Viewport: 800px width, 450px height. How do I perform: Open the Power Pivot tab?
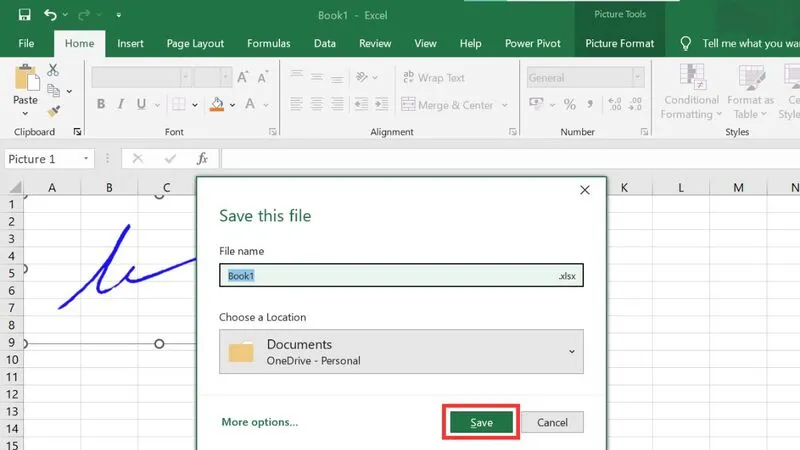[533, 43]
